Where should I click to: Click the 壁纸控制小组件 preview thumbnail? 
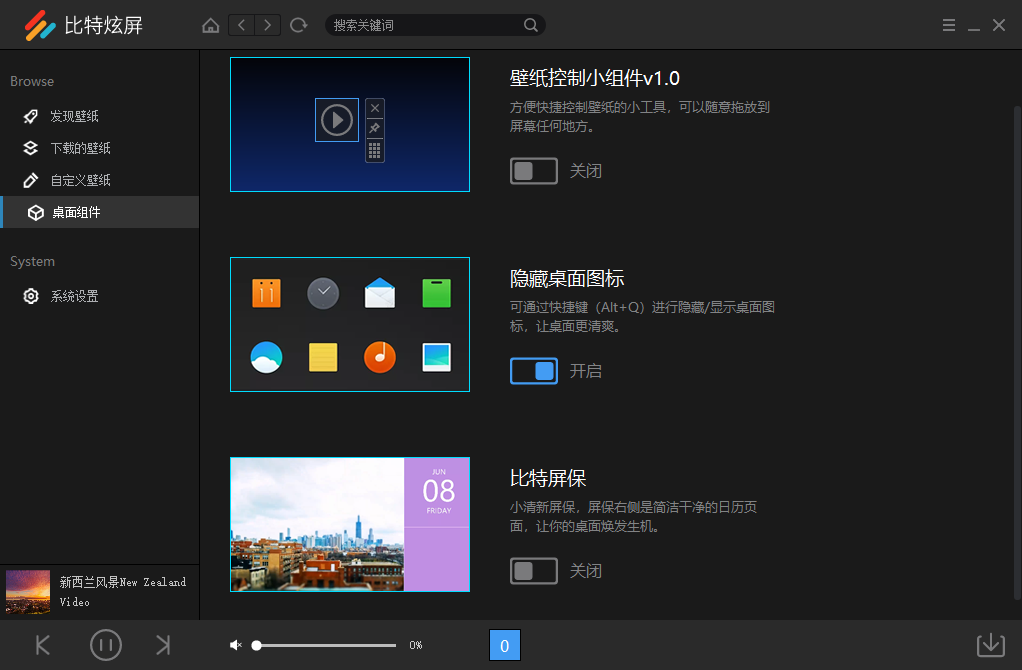[350, 124]
